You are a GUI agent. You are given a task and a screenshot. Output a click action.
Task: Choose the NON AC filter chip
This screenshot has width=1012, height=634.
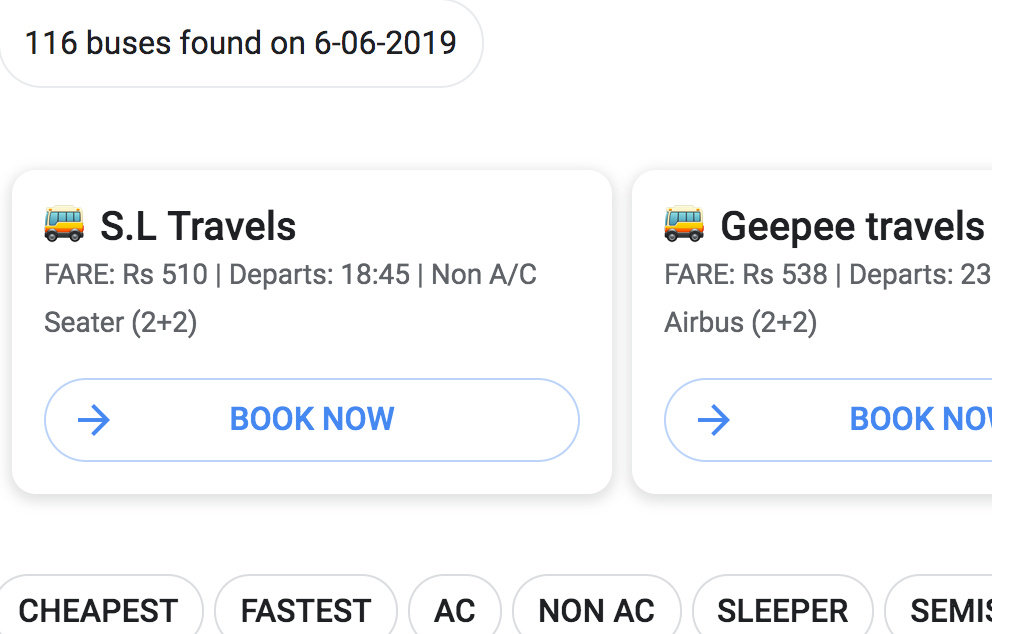597,611
